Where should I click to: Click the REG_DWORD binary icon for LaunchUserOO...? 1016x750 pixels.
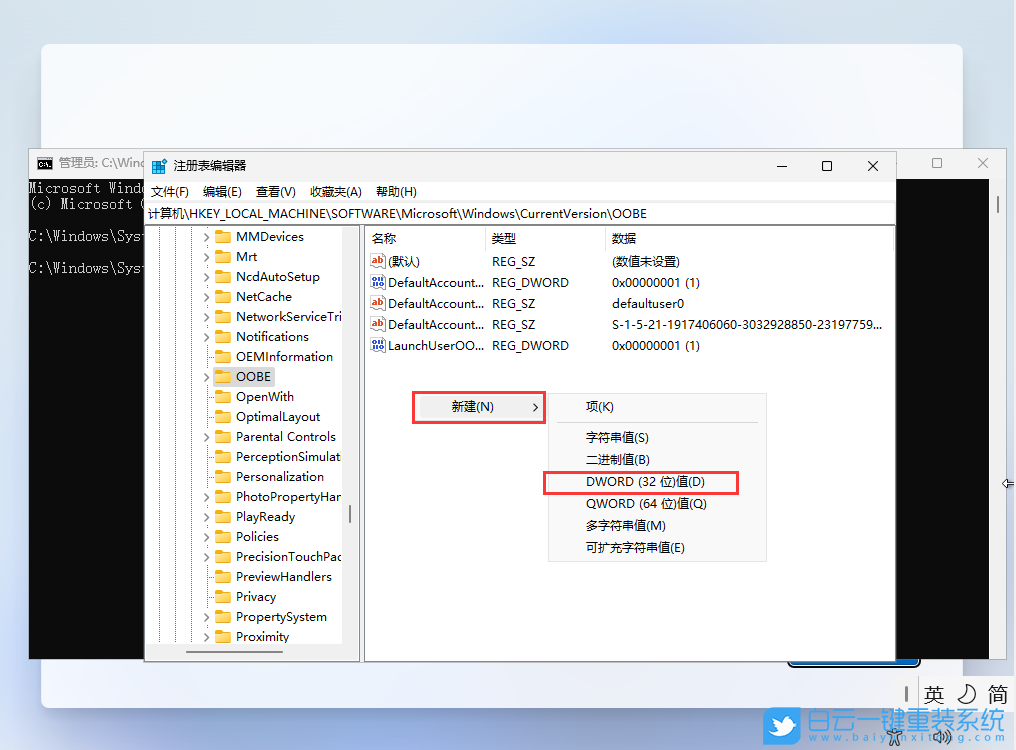(378, 345)
